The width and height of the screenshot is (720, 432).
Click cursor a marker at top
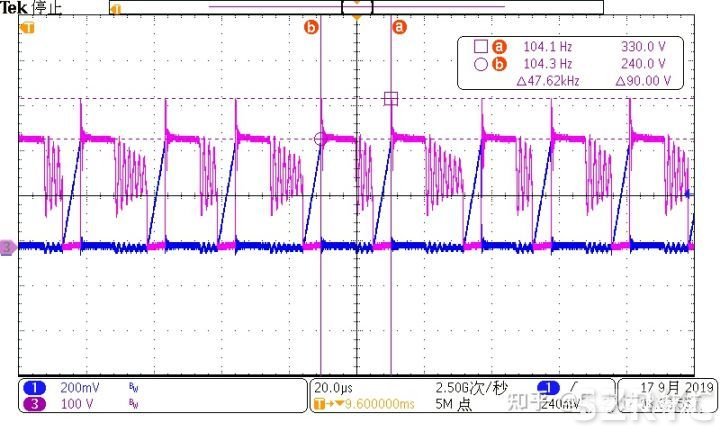pyautogui.click(x=400, y=28)
